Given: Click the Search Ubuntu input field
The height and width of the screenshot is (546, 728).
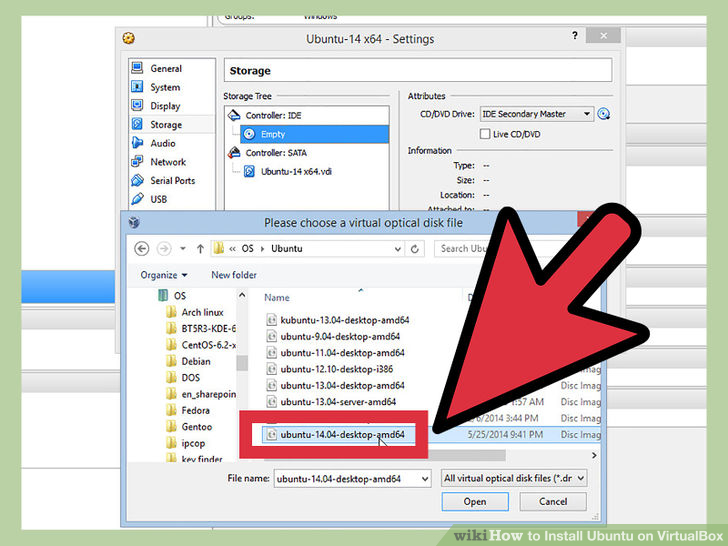Looking at the screenshot, I should (x=462, y=249).
